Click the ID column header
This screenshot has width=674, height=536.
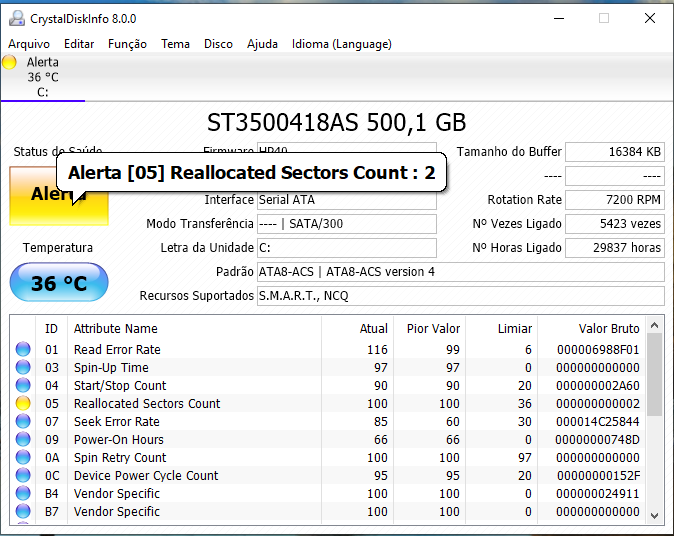[x=51, y=329]
